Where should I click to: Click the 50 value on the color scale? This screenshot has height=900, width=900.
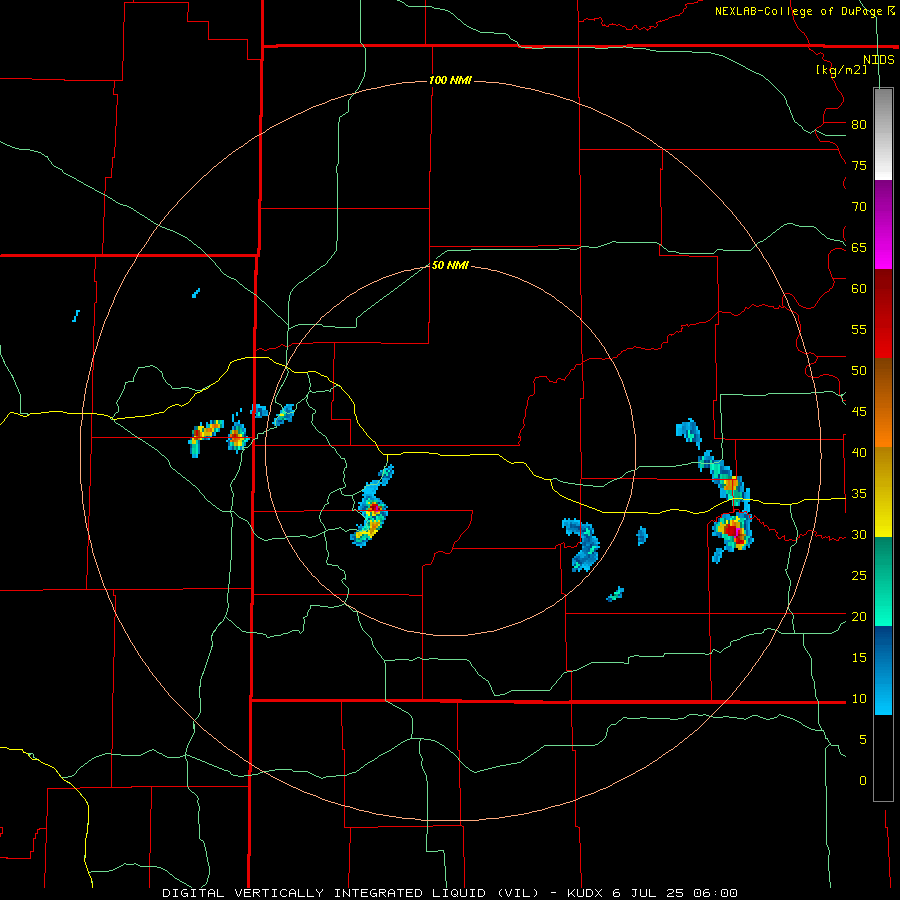tap(859, 370)
